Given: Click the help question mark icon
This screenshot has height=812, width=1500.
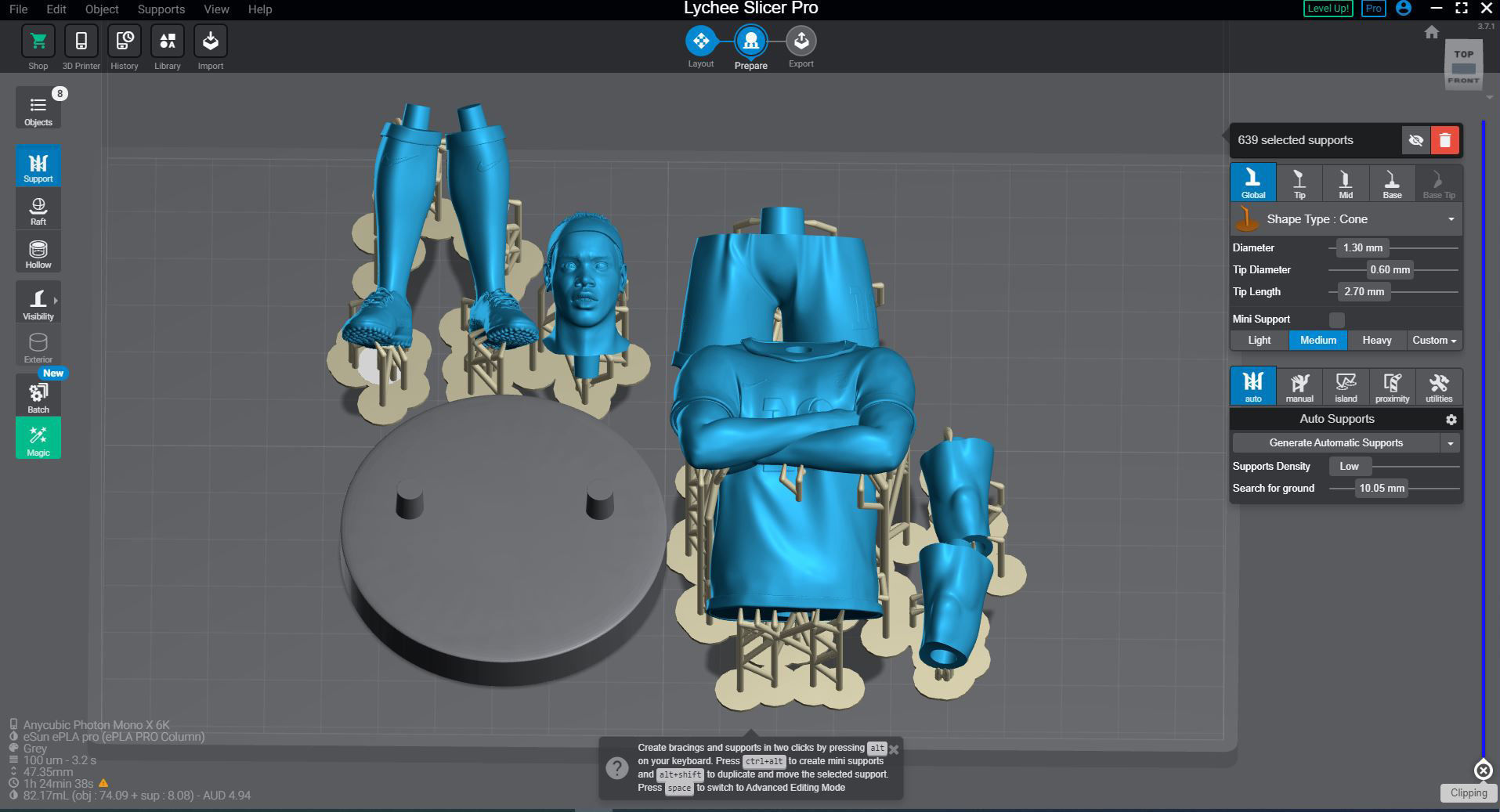Looking at the screenshot, I should click(617, 768).
